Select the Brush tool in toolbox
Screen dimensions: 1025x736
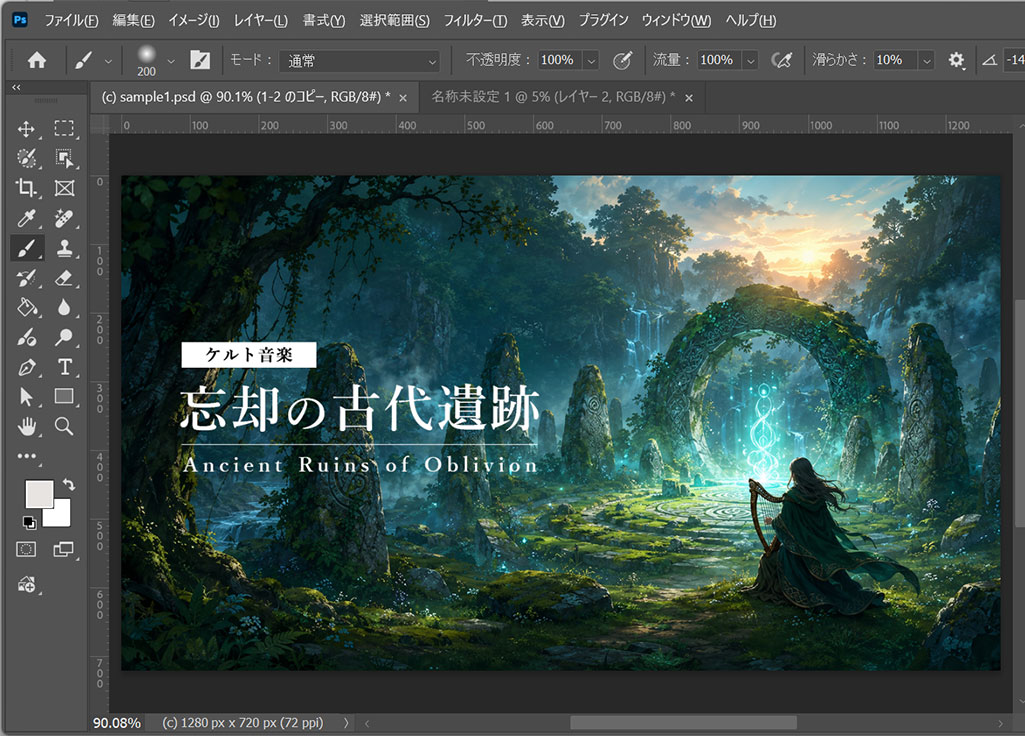coord(26,248)
